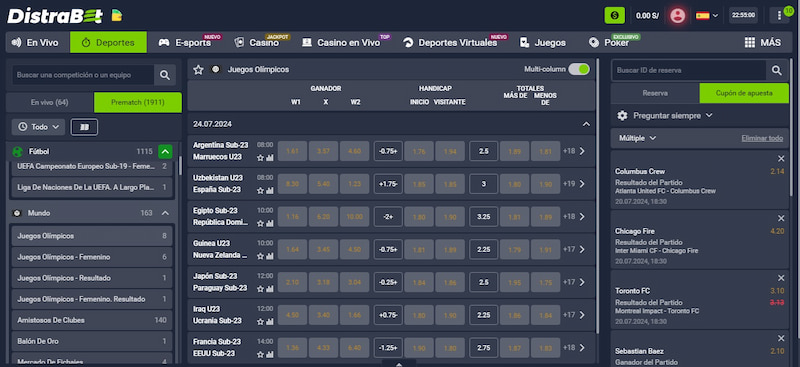Open the three-dot menu with badge 10
Image resolution: width=800 pixels, height=367 pixels.
(x=779, y=15)
